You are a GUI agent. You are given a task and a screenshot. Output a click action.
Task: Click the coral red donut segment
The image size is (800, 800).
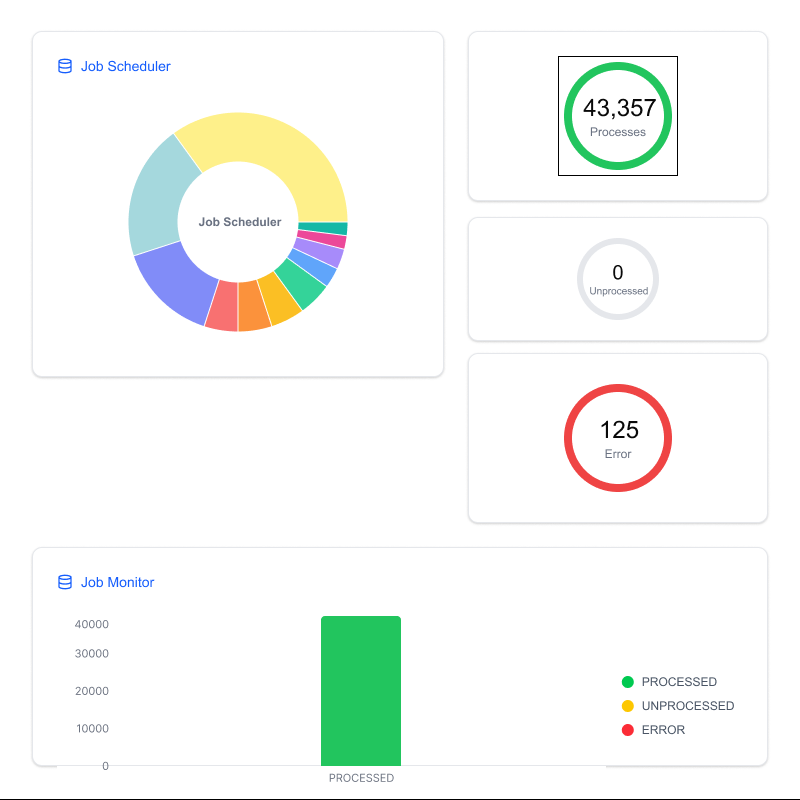coord(222,306)
